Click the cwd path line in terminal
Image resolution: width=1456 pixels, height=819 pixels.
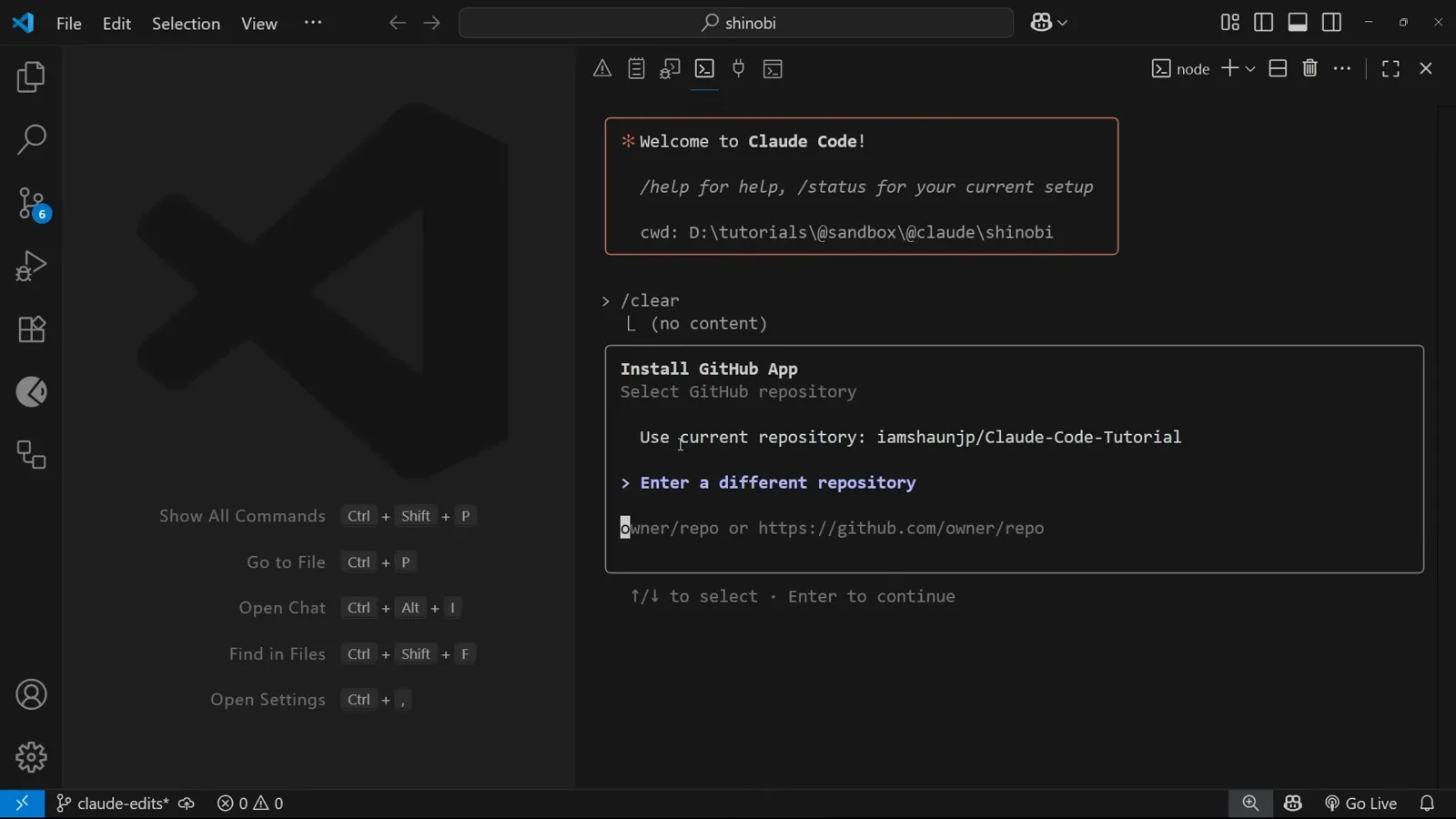tap(846, 233)
